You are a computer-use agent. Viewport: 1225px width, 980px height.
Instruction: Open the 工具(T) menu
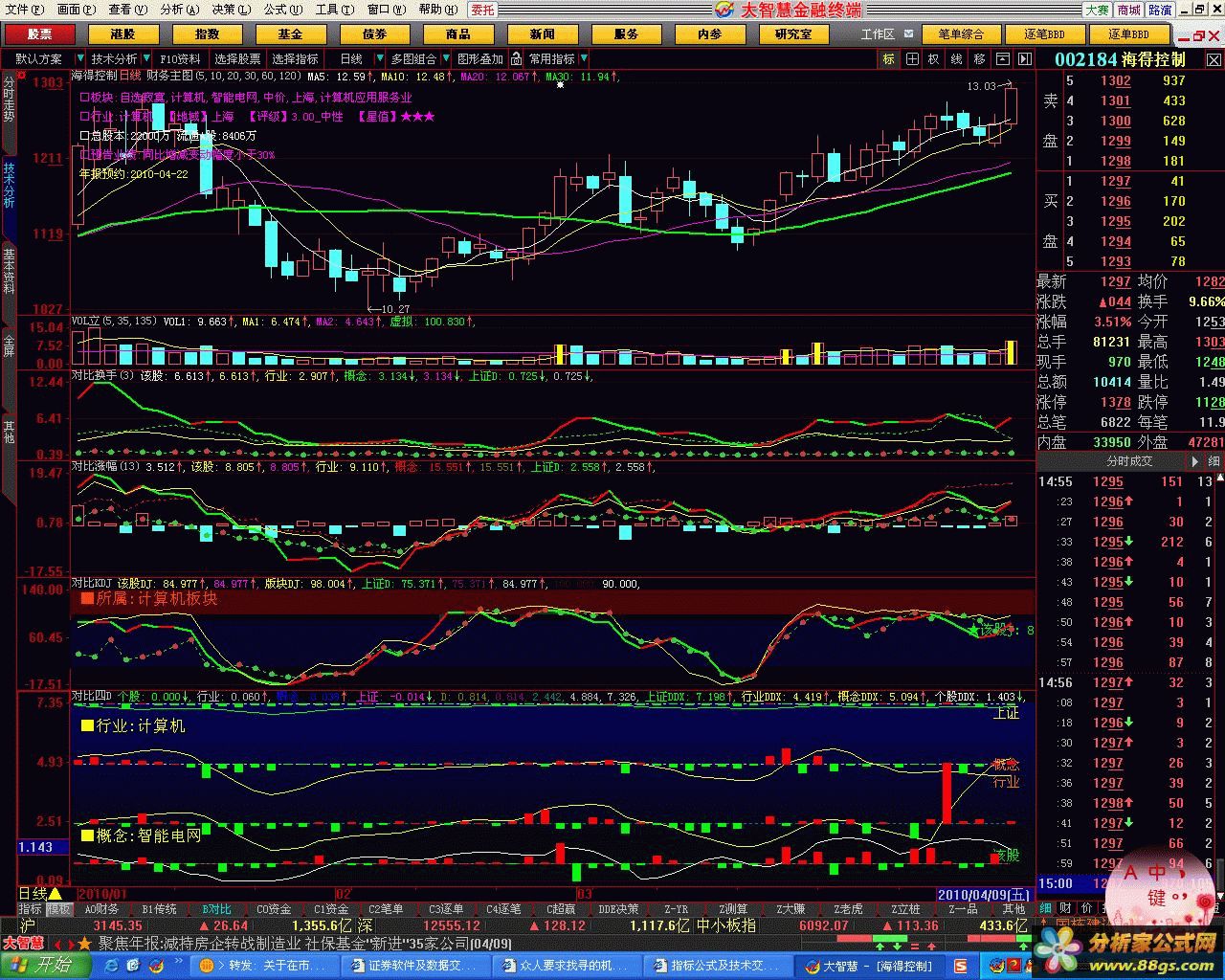[334, 10]
